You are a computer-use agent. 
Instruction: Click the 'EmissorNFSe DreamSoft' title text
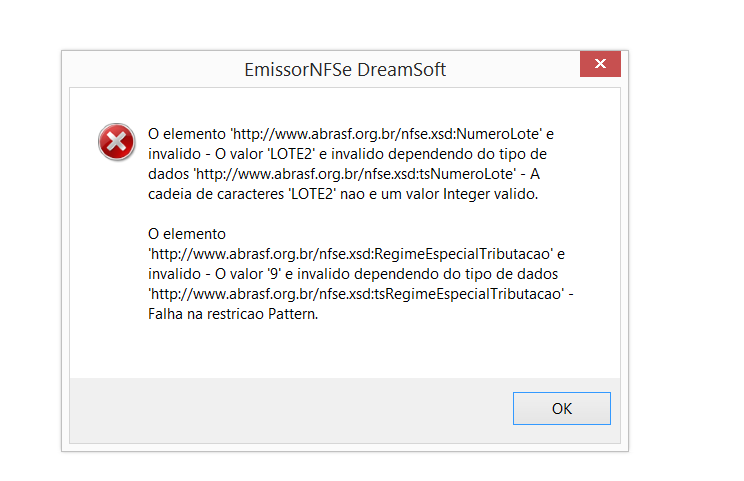pyautogui.click(x=345, y=70)
